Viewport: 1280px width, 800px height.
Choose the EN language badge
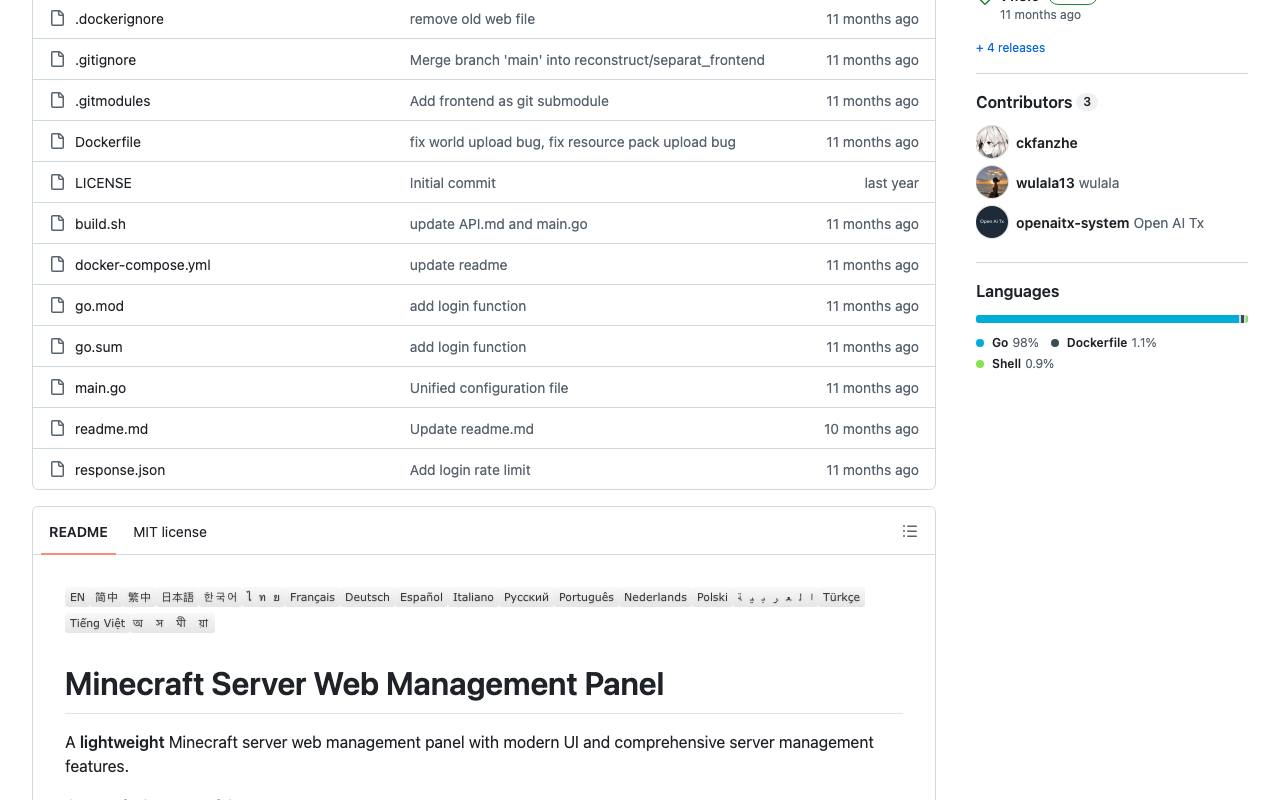point(77,597)
